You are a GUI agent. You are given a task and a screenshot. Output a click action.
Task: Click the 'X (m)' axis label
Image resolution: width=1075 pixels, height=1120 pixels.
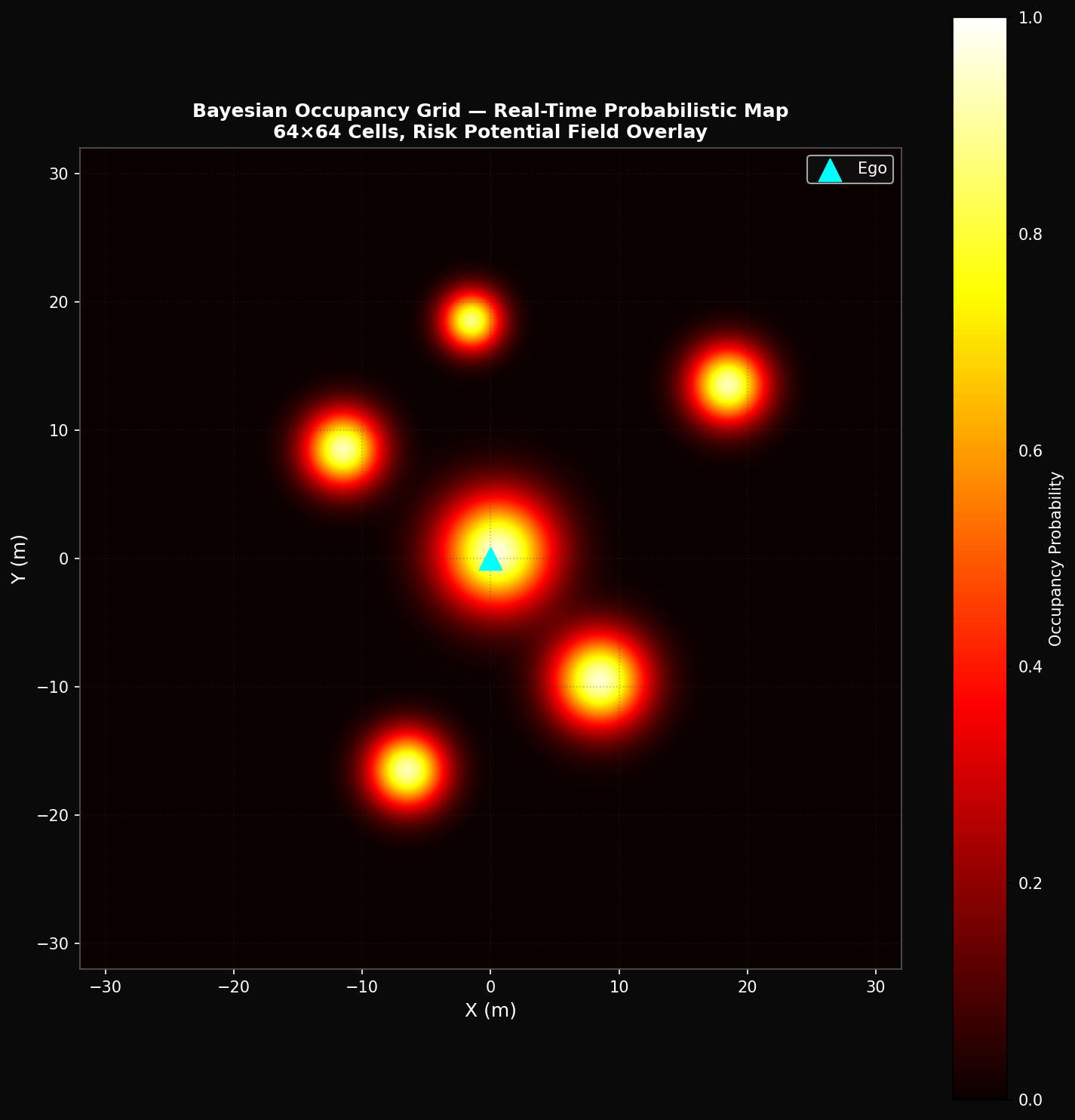490,1010
